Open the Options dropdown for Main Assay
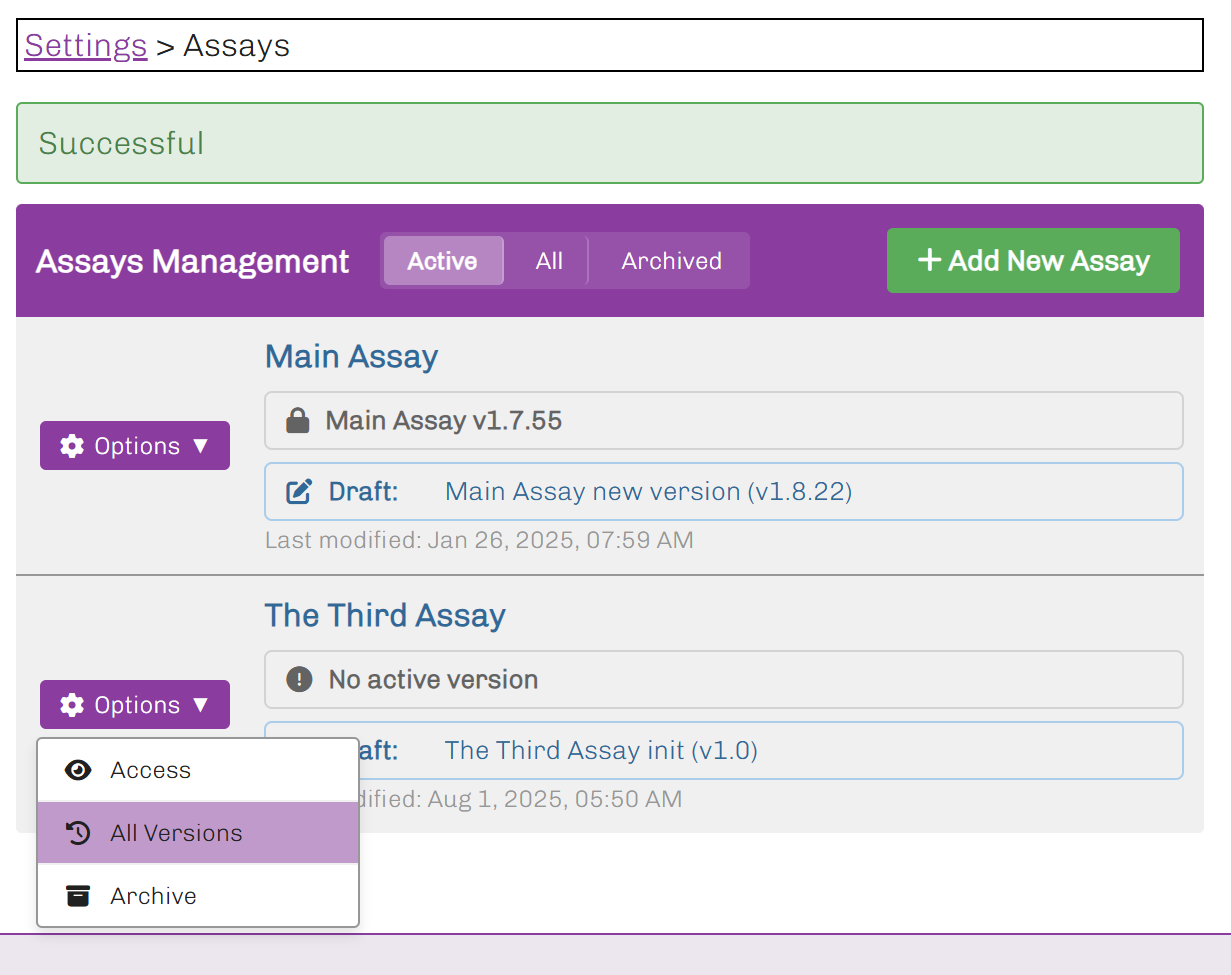Image resolution: width=1231 pixels, height=975 pixels. click(x=135, y=446)
